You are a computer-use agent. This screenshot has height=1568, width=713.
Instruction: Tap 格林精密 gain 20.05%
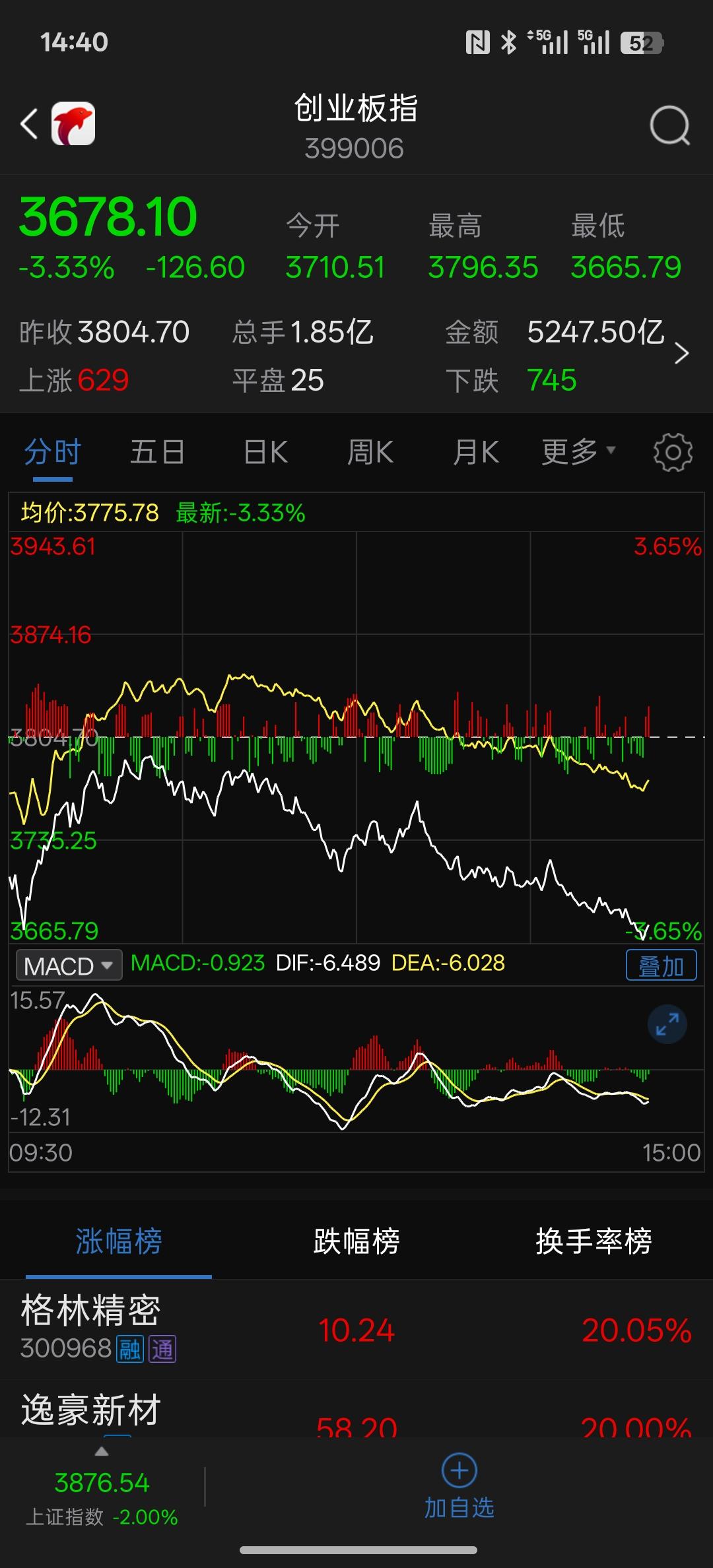coord(636,1330)
